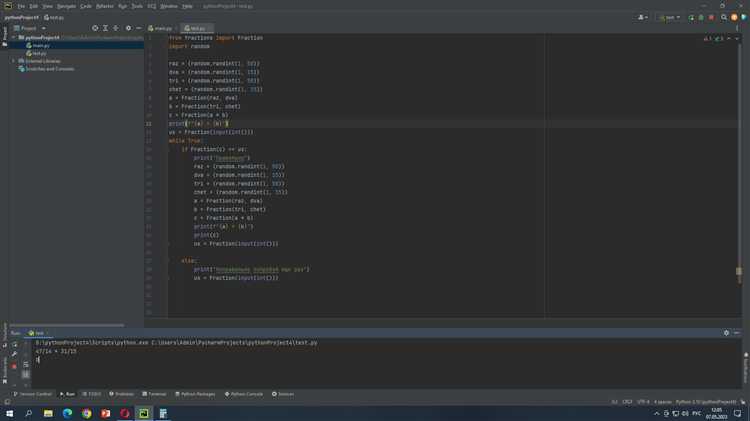
Task: Click editor vertical scrollbar marker
Action: tap(739, 271)
